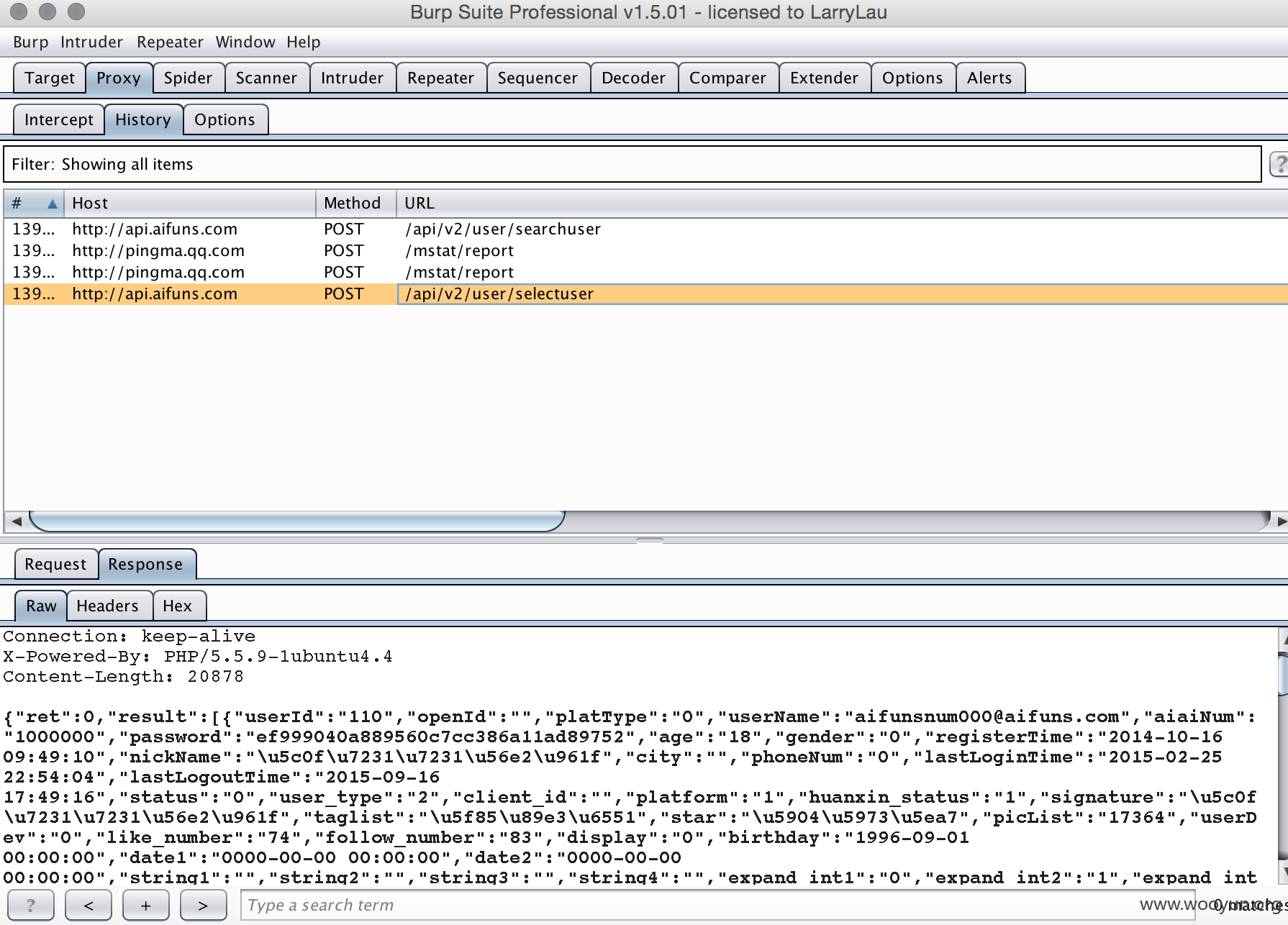
Task: Select the History sub-tab
Action: [143, 119]
